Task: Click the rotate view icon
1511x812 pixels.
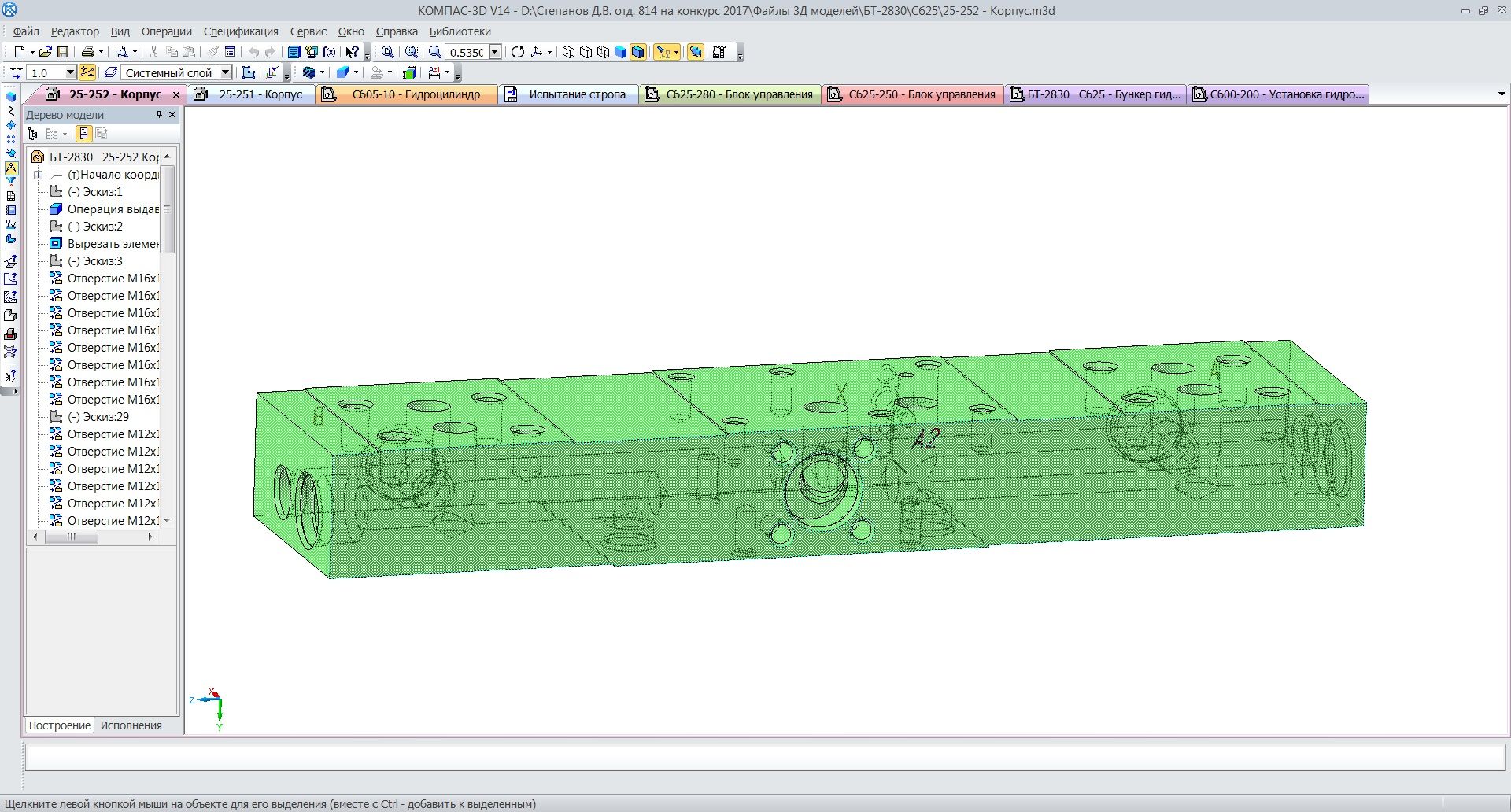Action: click(x=517, y=52)
